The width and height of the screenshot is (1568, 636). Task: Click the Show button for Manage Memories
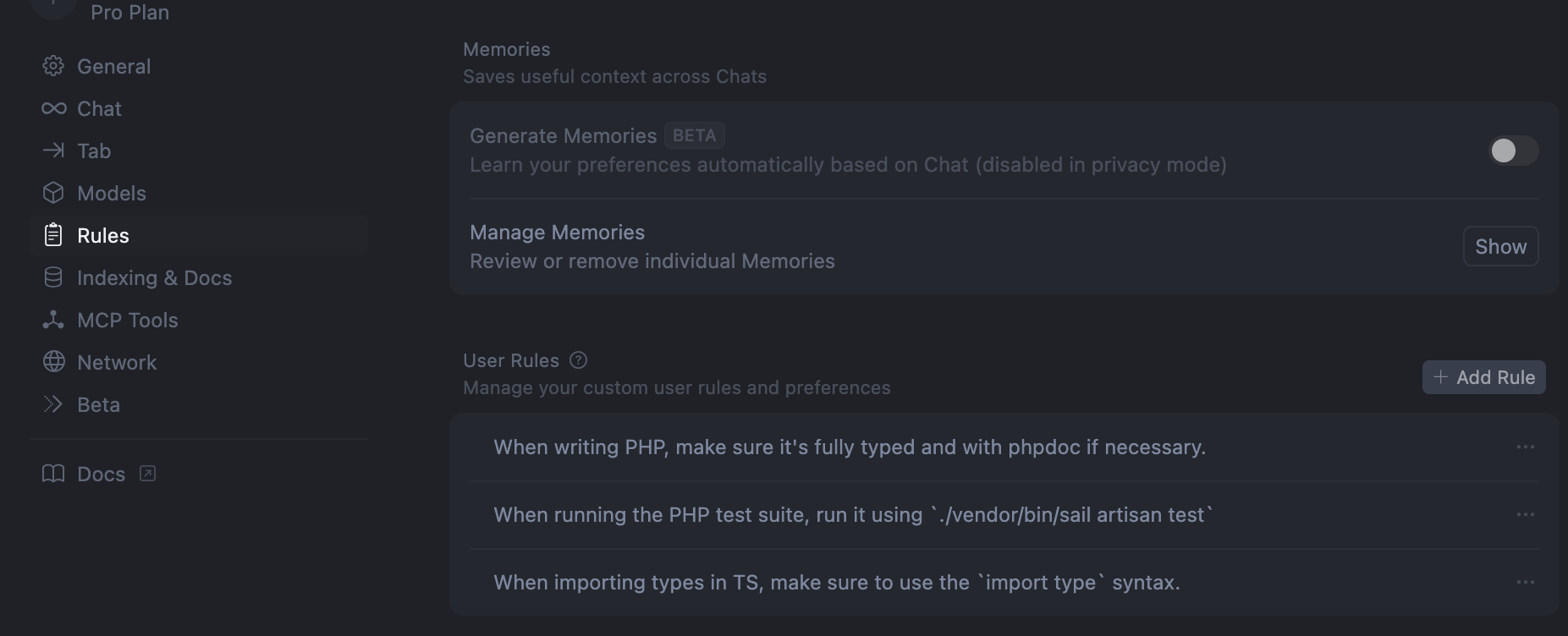coord(1500,246)
